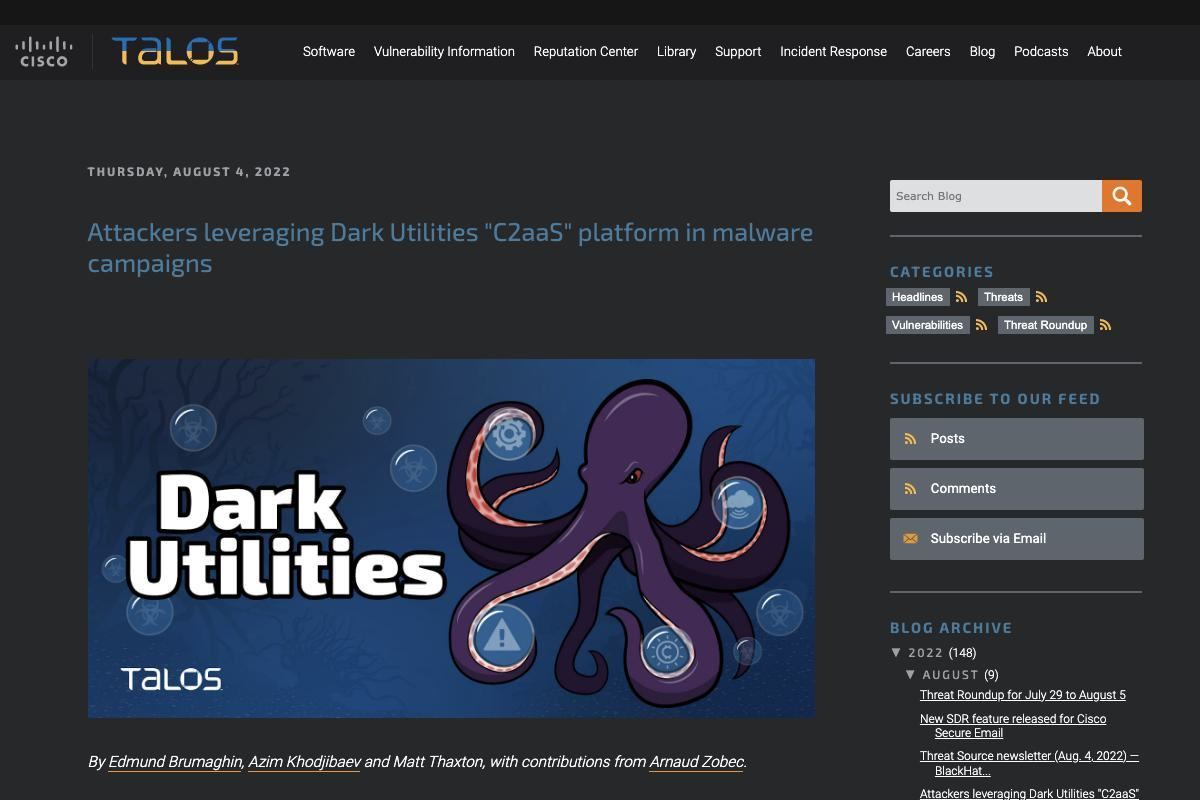Click envelope icon on Subscribe via Email

[910, 539]
